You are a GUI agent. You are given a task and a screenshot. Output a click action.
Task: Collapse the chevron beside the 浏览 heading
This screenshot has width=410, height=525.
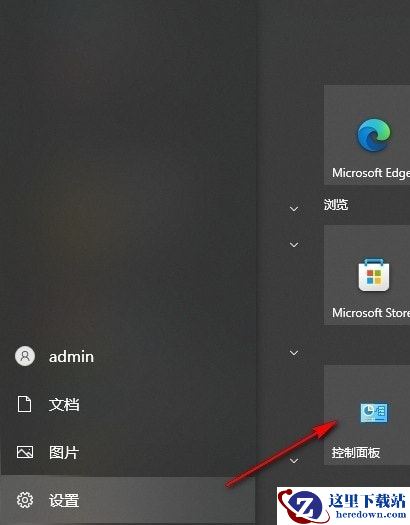tap(294, 209)
